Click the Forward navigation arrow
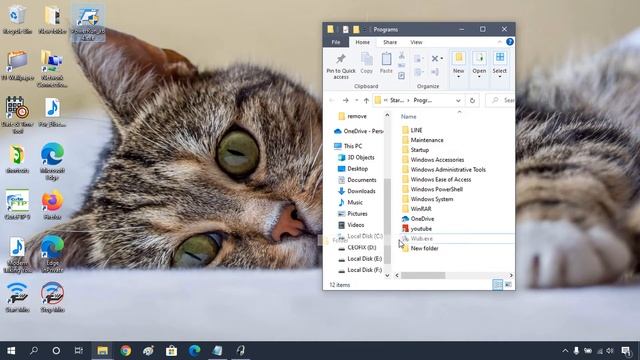640x360 pixels. pyautogui.click(x=345, y=100)
